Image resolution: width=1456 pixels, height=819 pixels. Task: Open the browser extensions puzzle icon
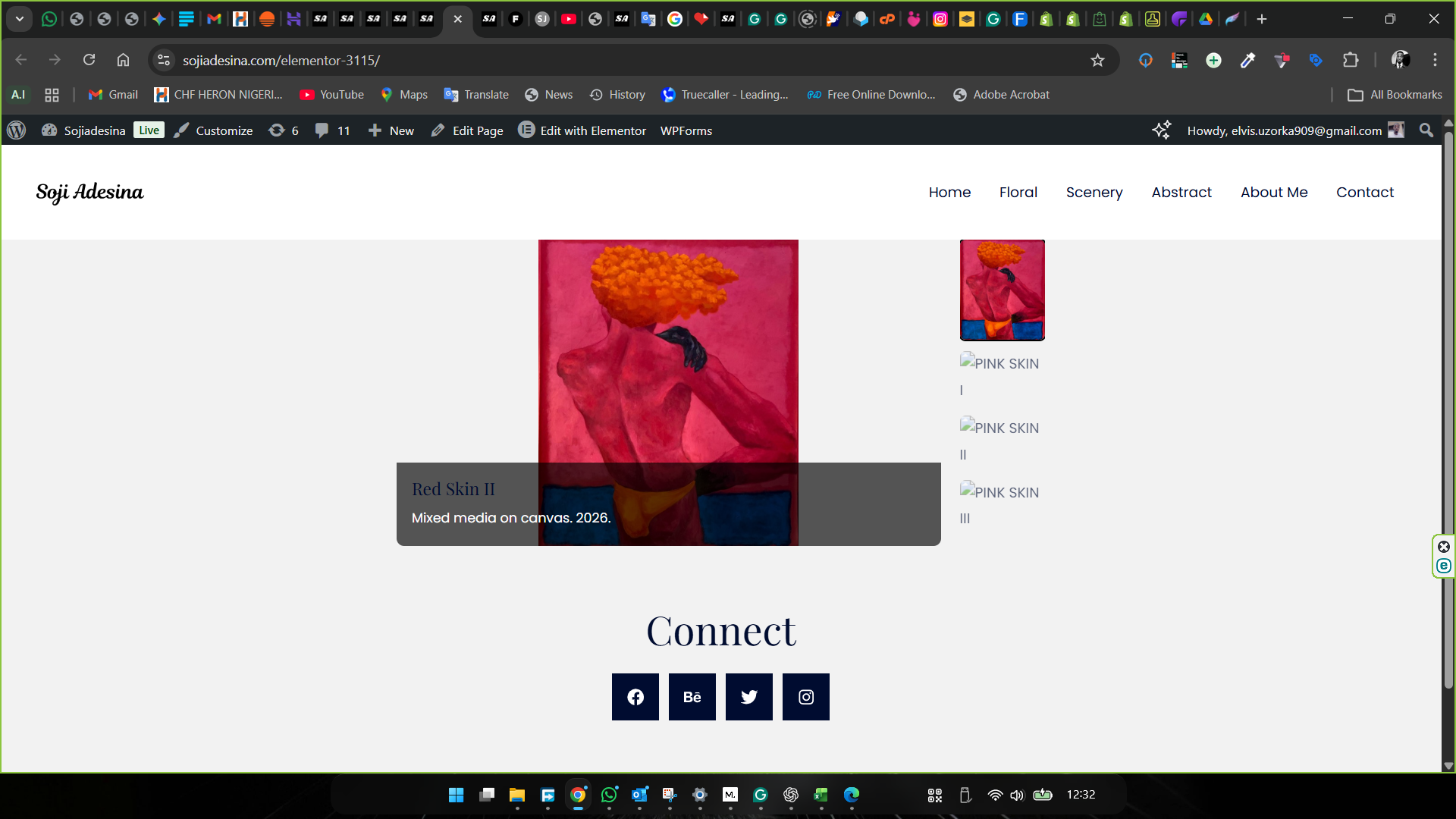pos(1350,61)
